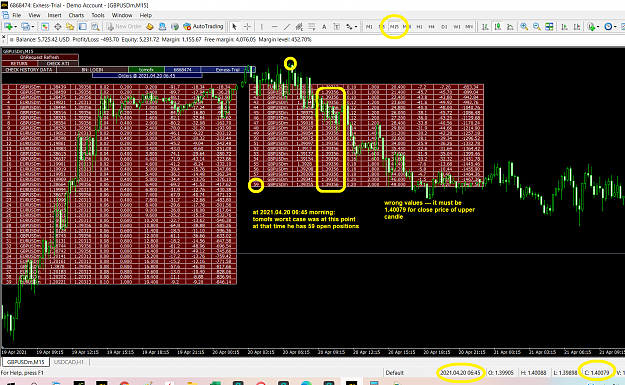
Task: Expand the New Chart dropdown arrow
Action: click(x=15, y=27)
